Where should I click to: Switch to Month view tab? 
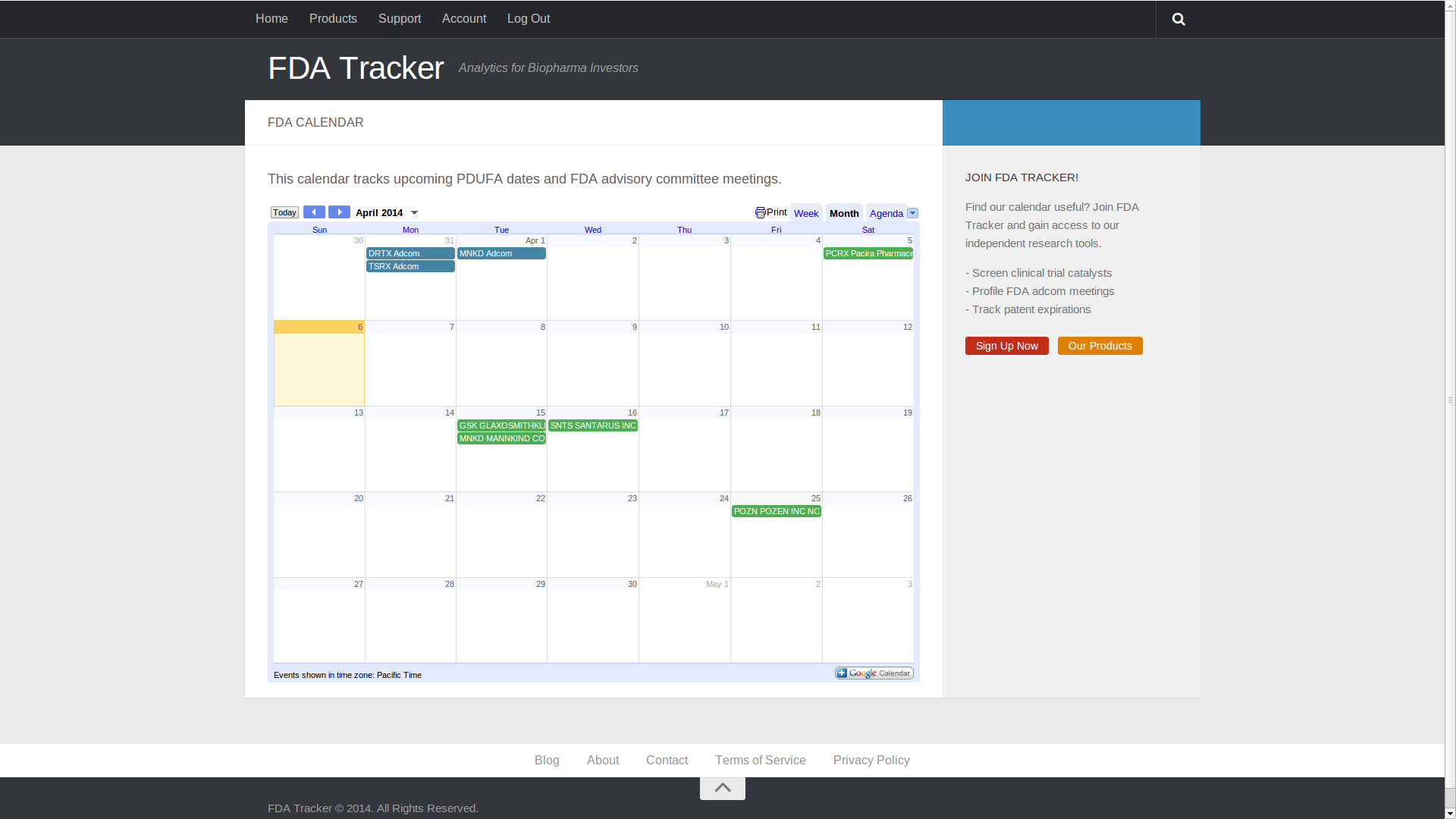844,213
